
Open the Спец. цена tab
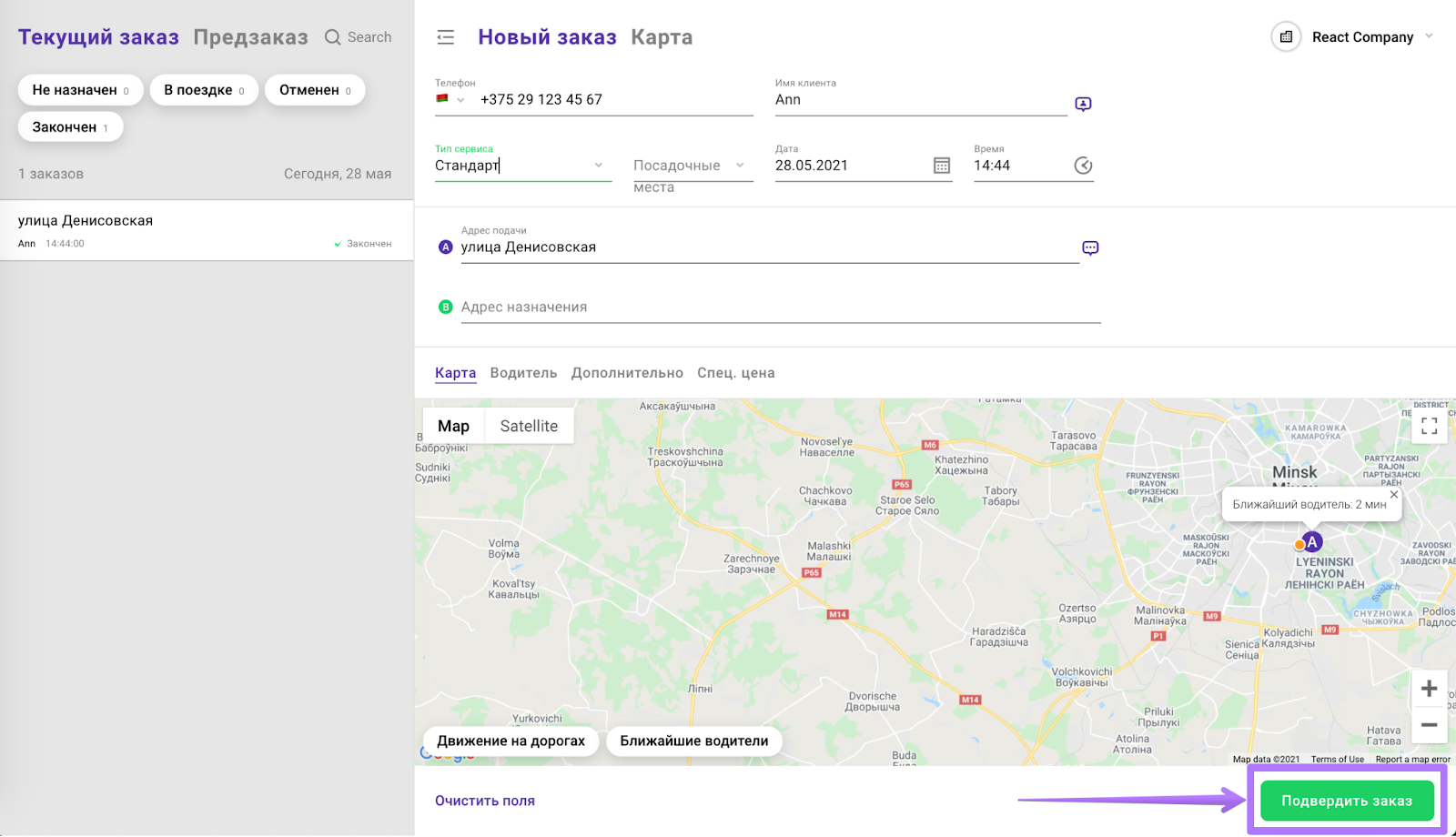pos(736,373)
